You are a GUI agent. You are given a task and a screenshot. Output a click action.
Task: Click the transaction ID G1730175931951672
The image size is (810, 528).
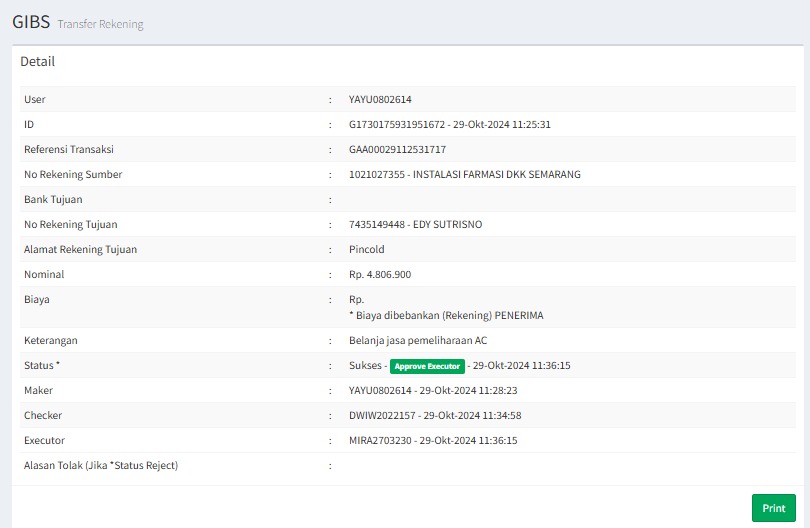click(396, 125)
